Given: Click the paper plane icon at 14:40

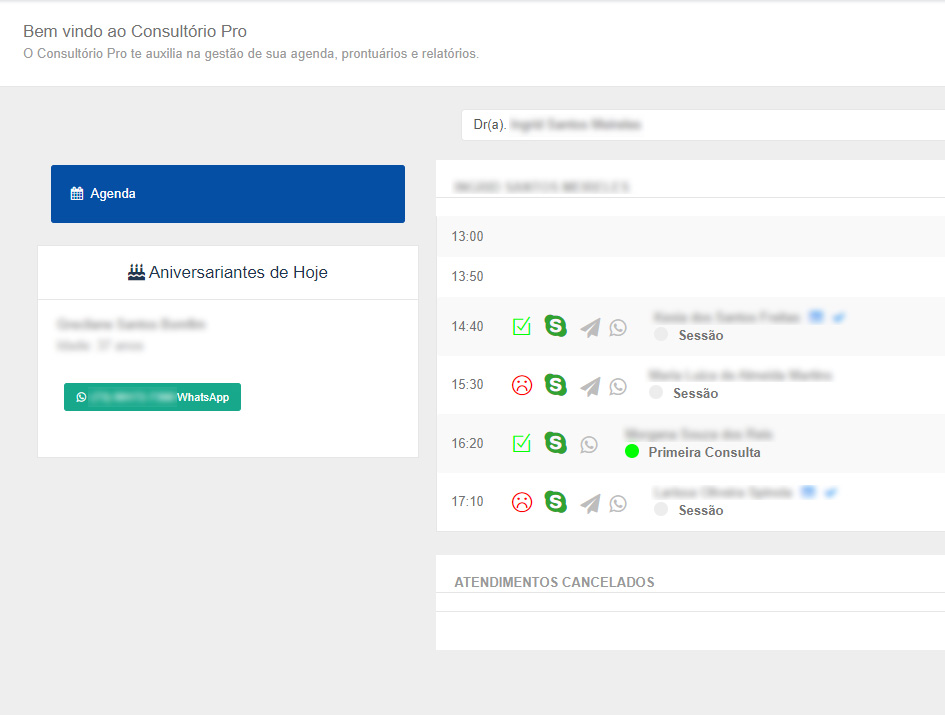Looking at the screenshot, I should point(590,327).
